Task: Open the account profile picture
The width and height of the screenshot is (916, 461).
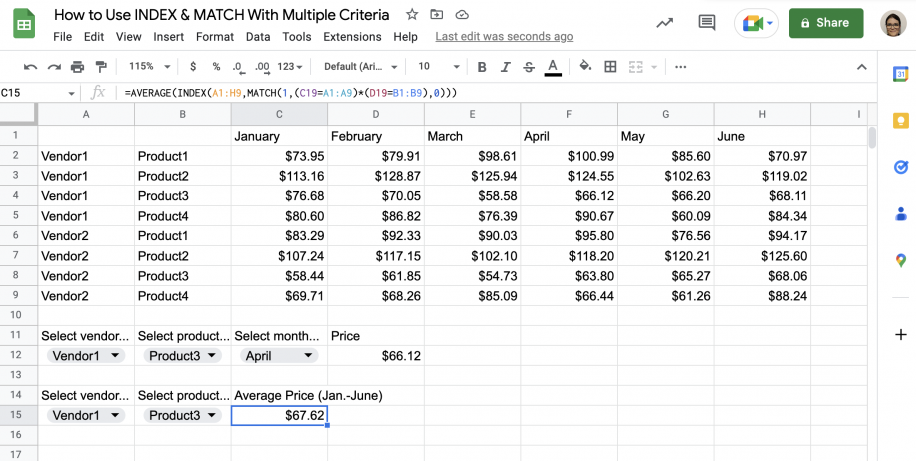Action: click(893, 23)
